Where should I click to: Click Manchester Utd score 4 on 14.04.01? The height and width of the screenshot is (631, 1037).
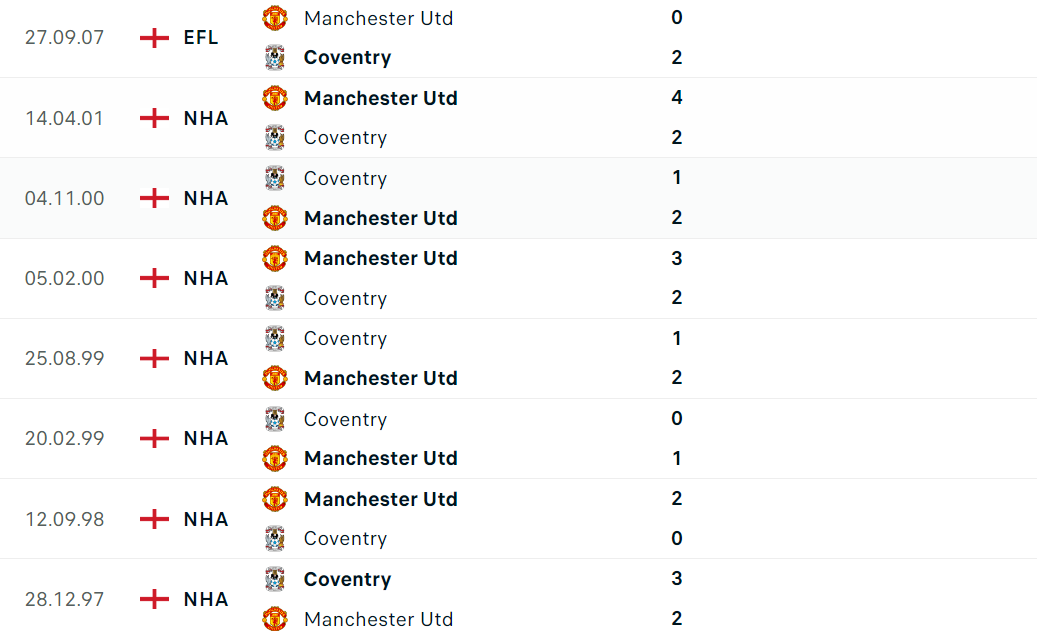click(x=677, y=98)
